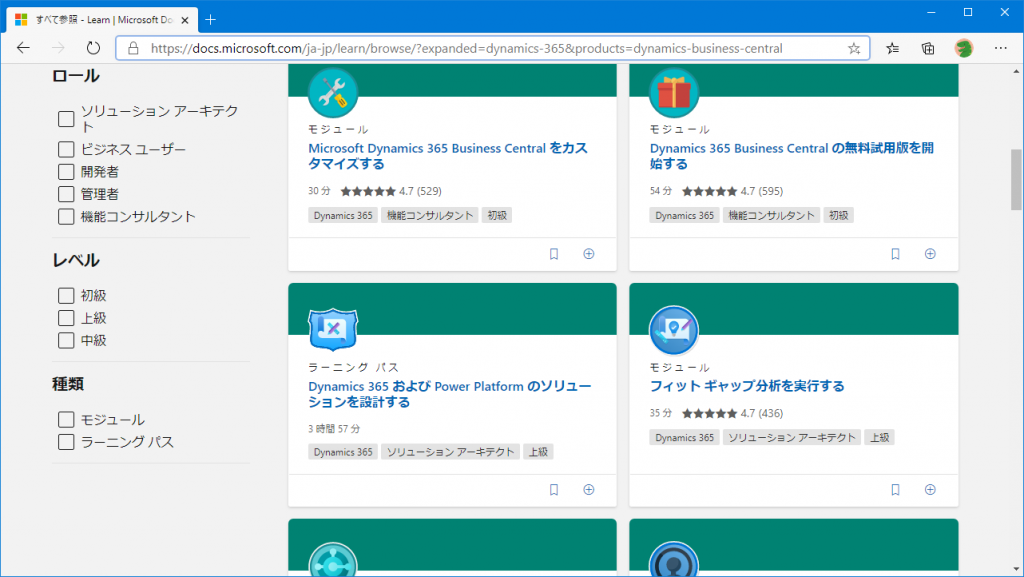This screenshot has height=577, width=1024.
Task: Click 機能コンサルタント tag on 無料試用版 card
Action: [x=771, y=215]
